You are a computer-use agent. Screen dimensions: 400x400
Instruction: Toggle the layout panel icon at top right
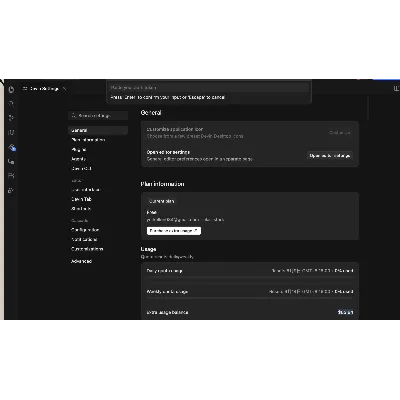point(396,89)
